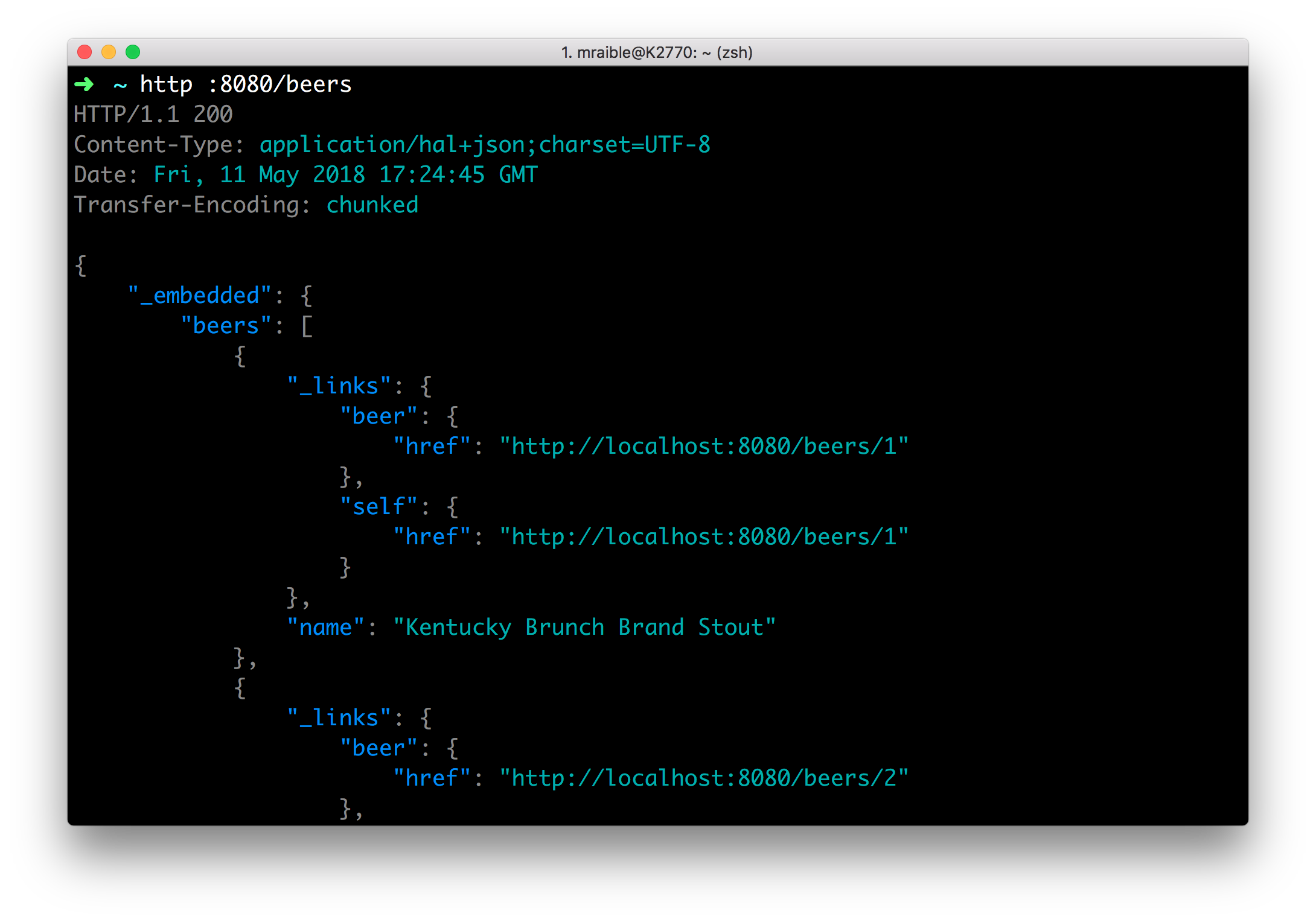Click the 'http :8080/beers' command text
1316x922 pixels.
(246, 84)
